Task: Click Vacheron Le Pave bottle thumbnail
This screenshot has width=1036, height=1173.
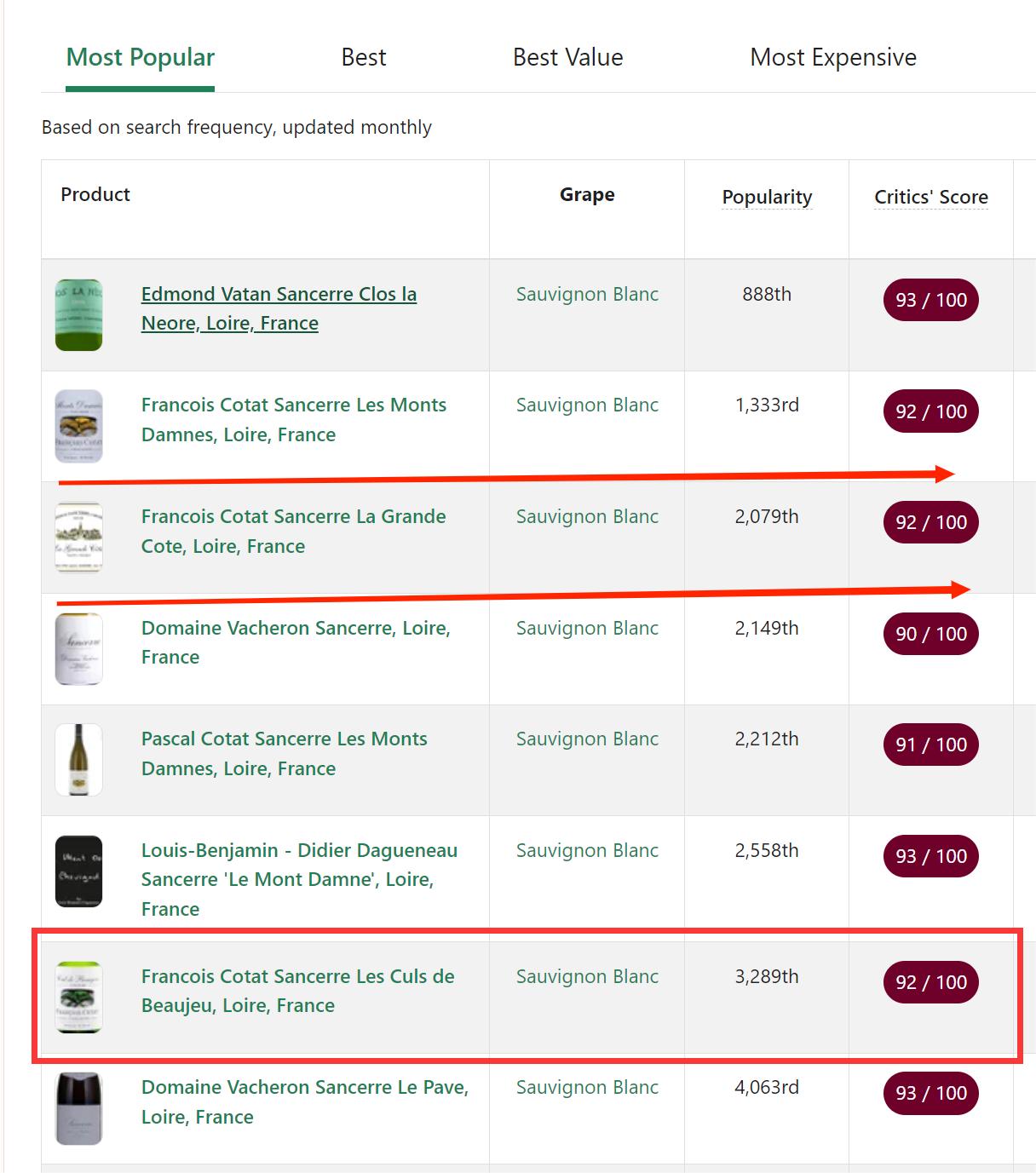Action: [x=78, y=1107]
